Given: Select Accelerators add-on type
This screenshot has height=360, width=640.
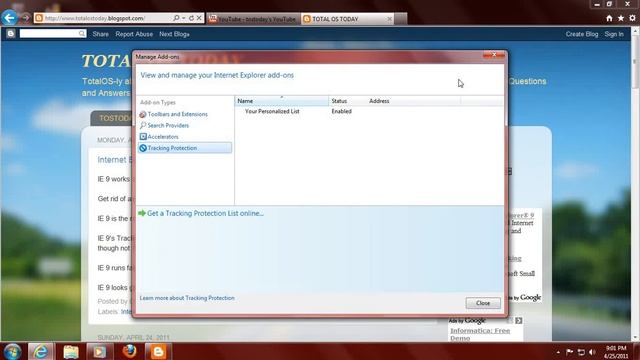Looking at the screenshot, I should (x=185, y=137).
